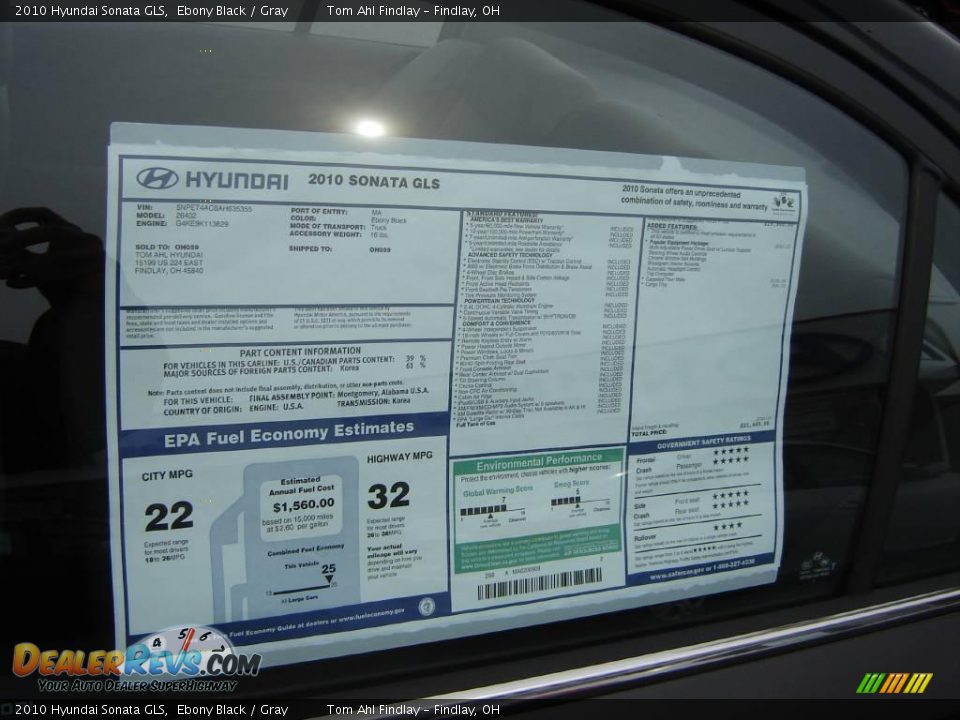Click the etched glass mark on the window corner

tap(817, 565)
